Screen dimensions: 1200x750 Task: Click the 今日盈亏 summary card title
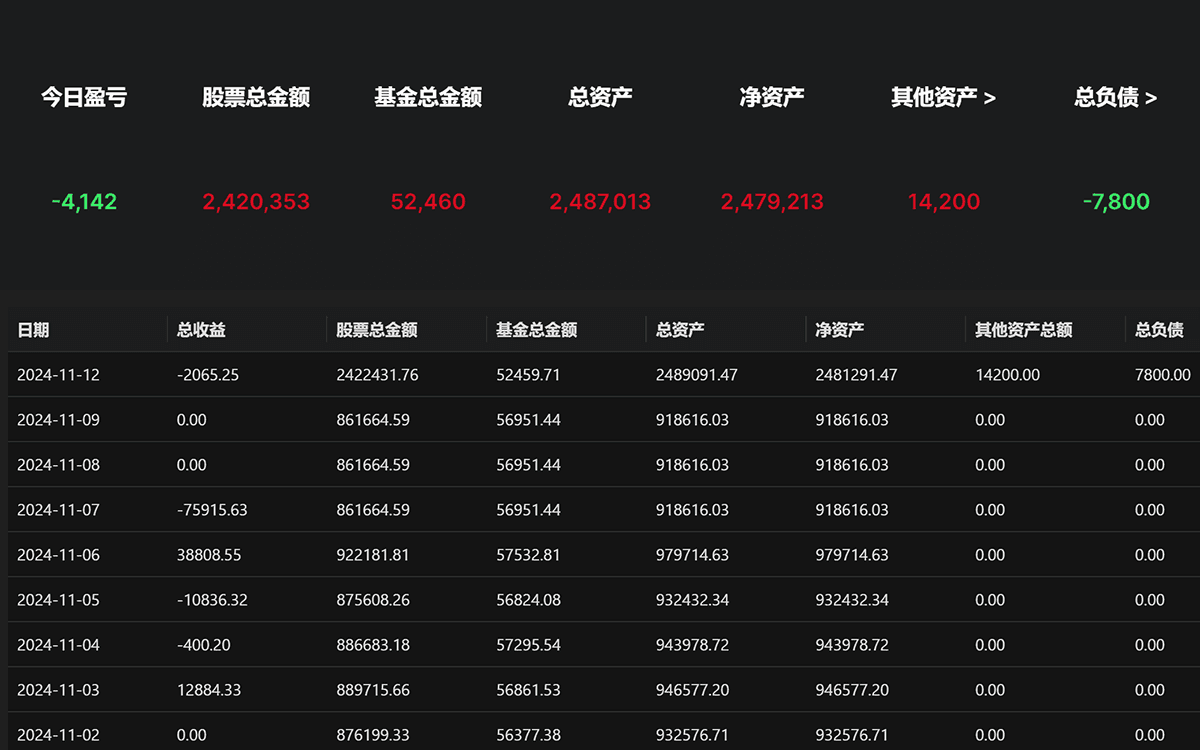pos(84,97)
